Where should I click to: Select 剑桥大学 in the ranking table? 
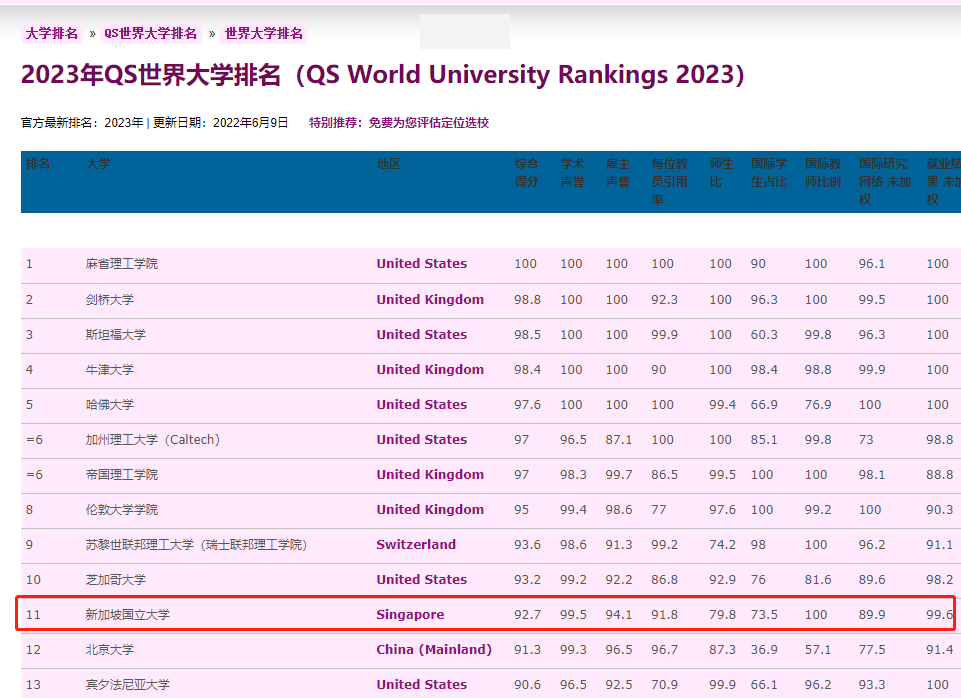(110, 300)
